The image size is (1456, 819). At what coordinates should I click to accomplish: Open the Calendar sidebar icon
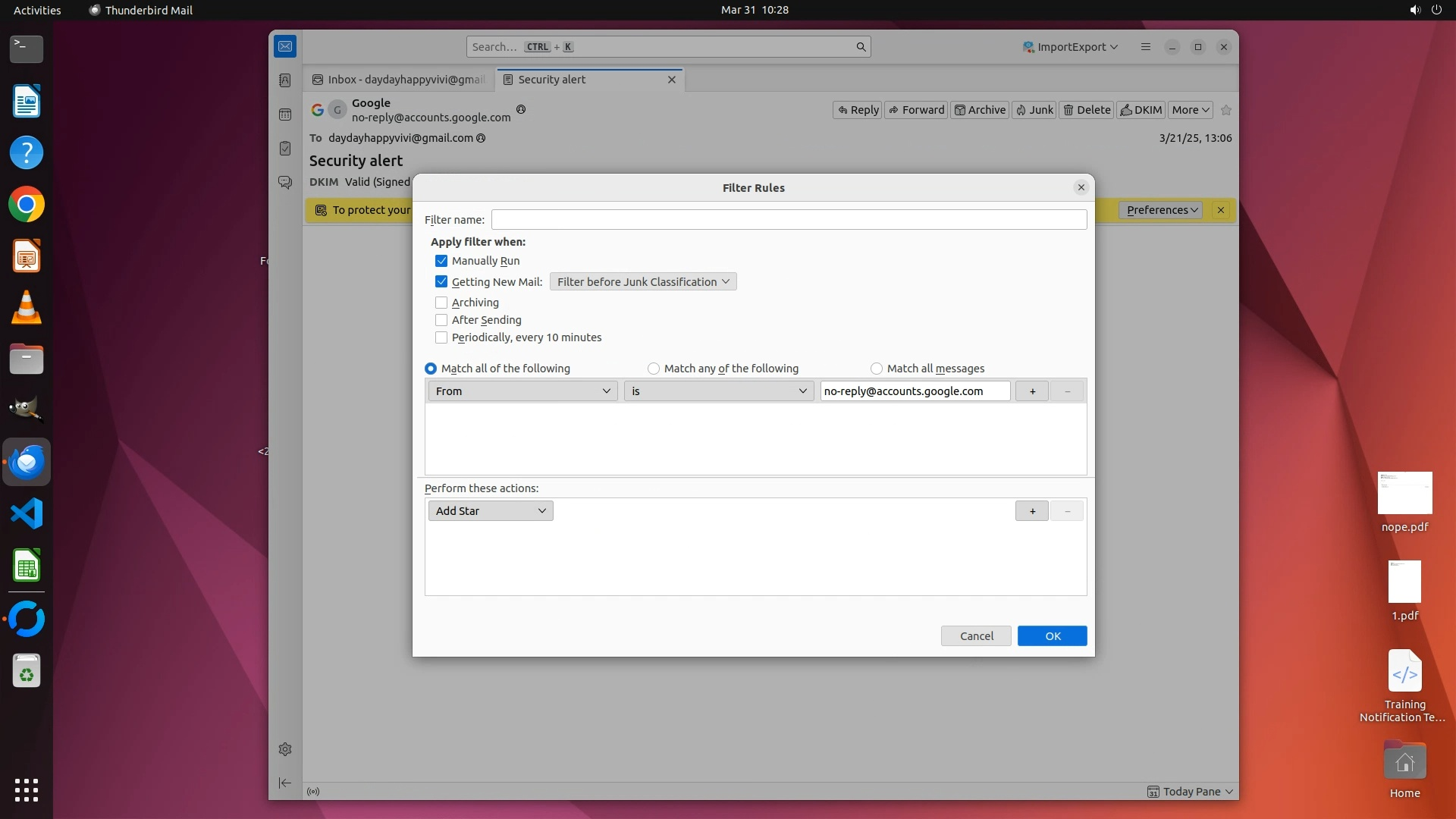[x=285, y=115]
